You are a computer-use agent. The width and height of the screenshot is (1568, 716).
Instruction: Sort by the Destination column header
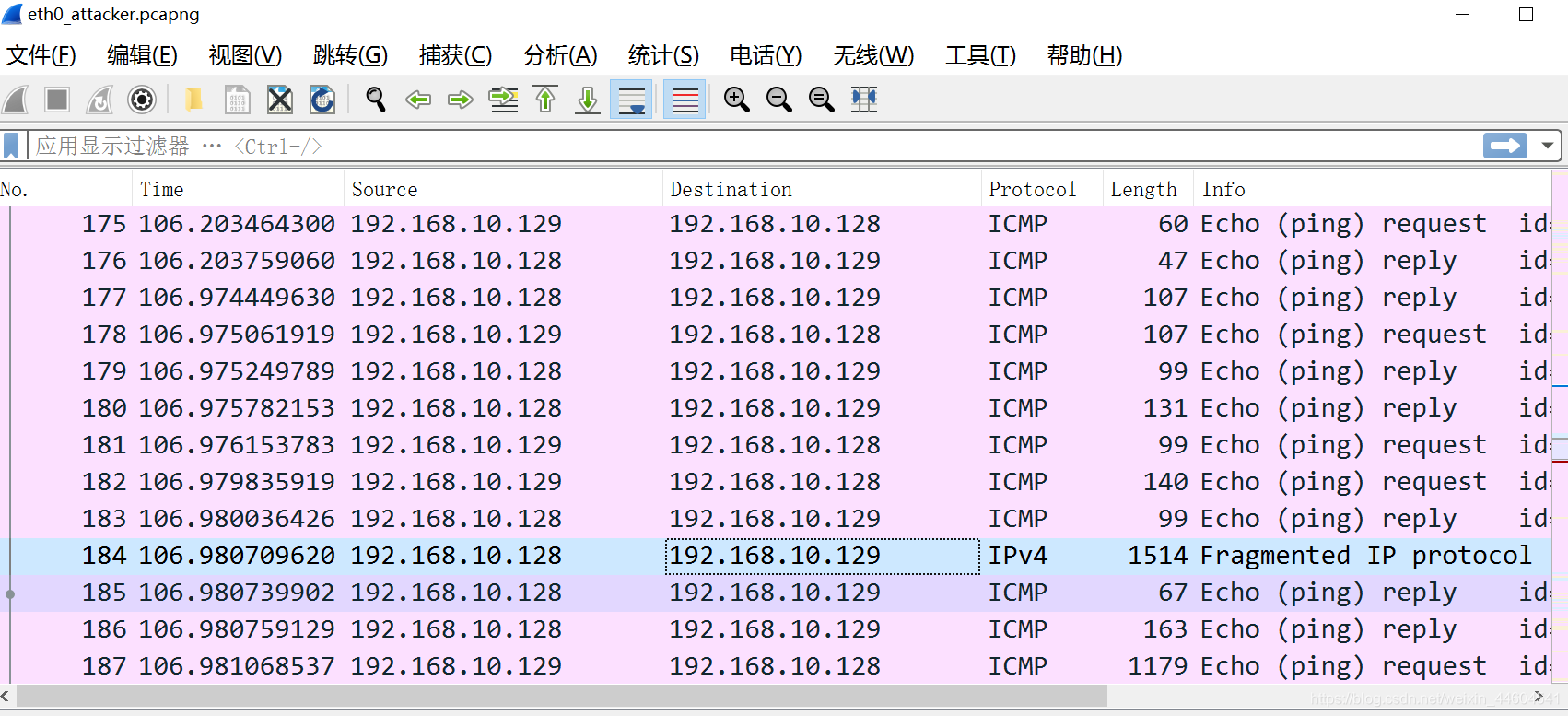pos(822,189)
